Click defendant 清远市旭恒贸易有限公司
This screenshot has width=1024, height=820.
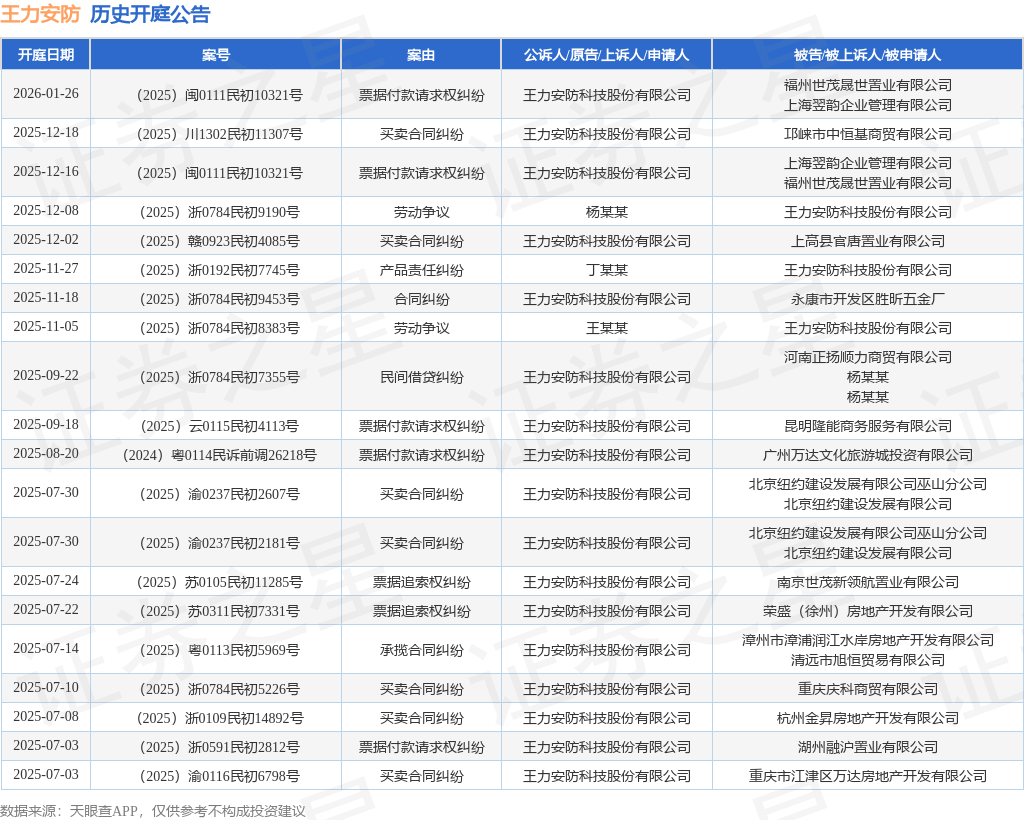pyautogui.click(x=868, y=660)
